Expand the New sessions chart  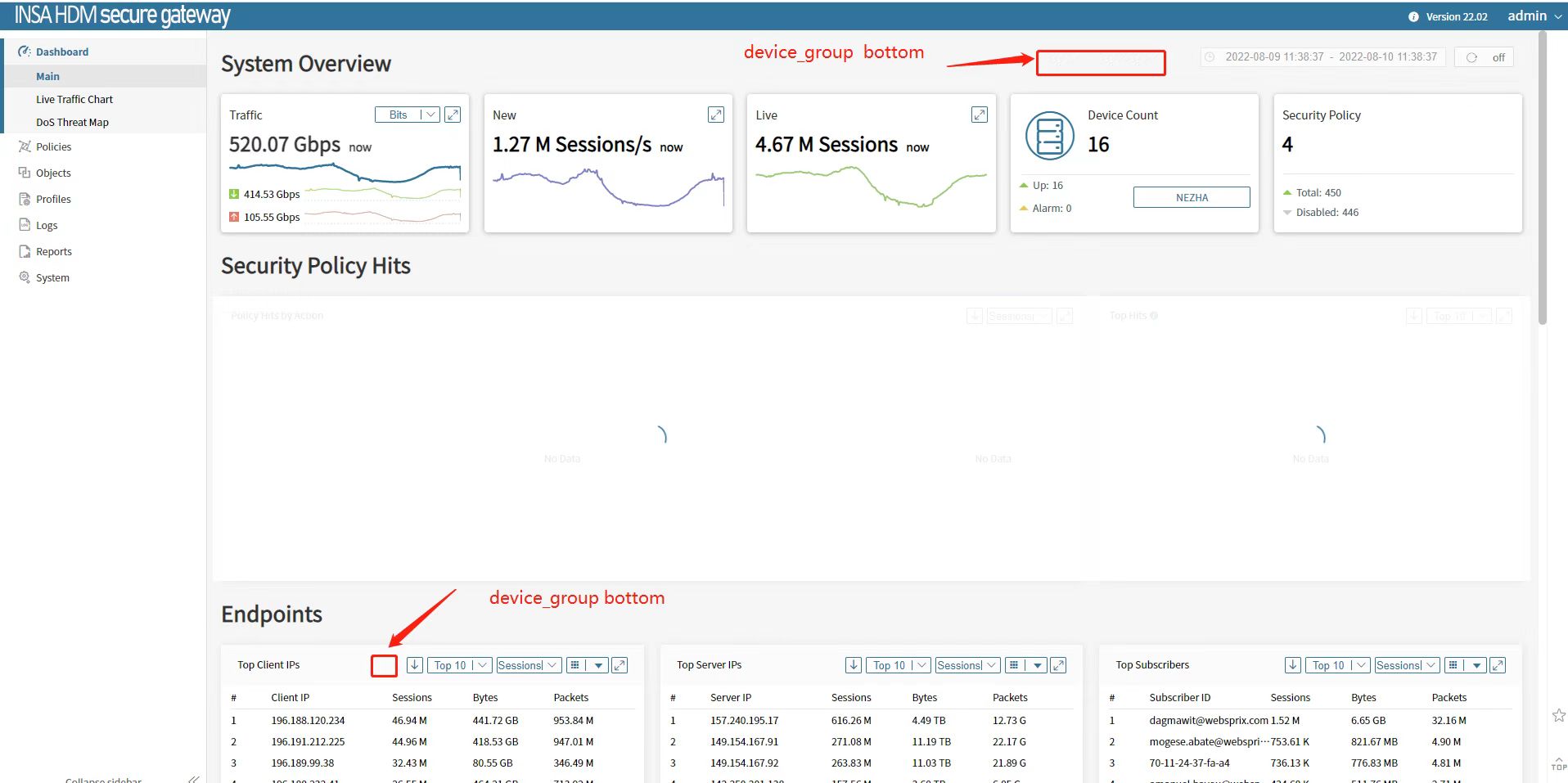716,115
